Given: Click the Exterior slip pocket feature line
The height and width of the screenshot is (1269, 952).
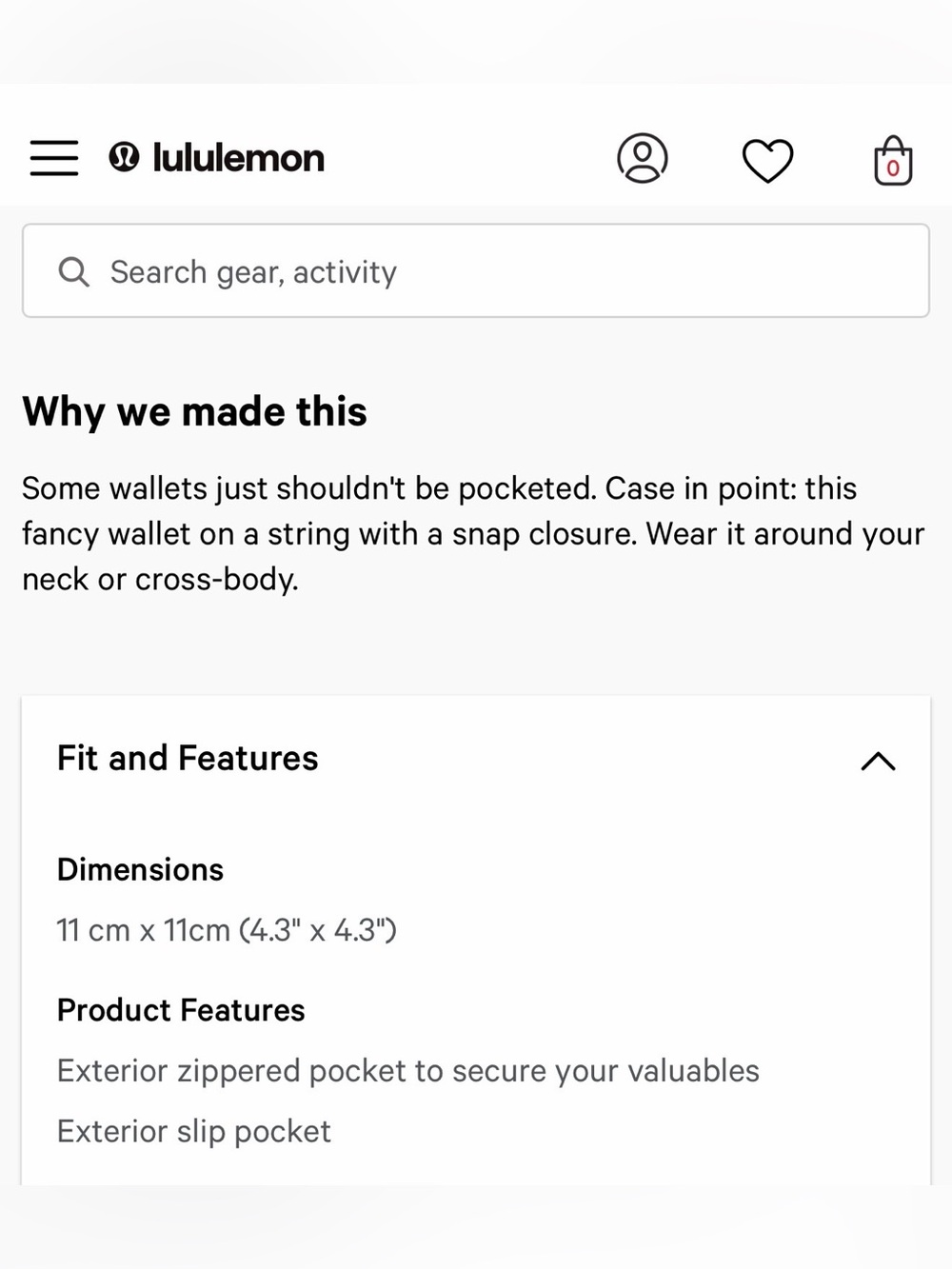Looking at the screenshot, I should (x=194, y=1131).
